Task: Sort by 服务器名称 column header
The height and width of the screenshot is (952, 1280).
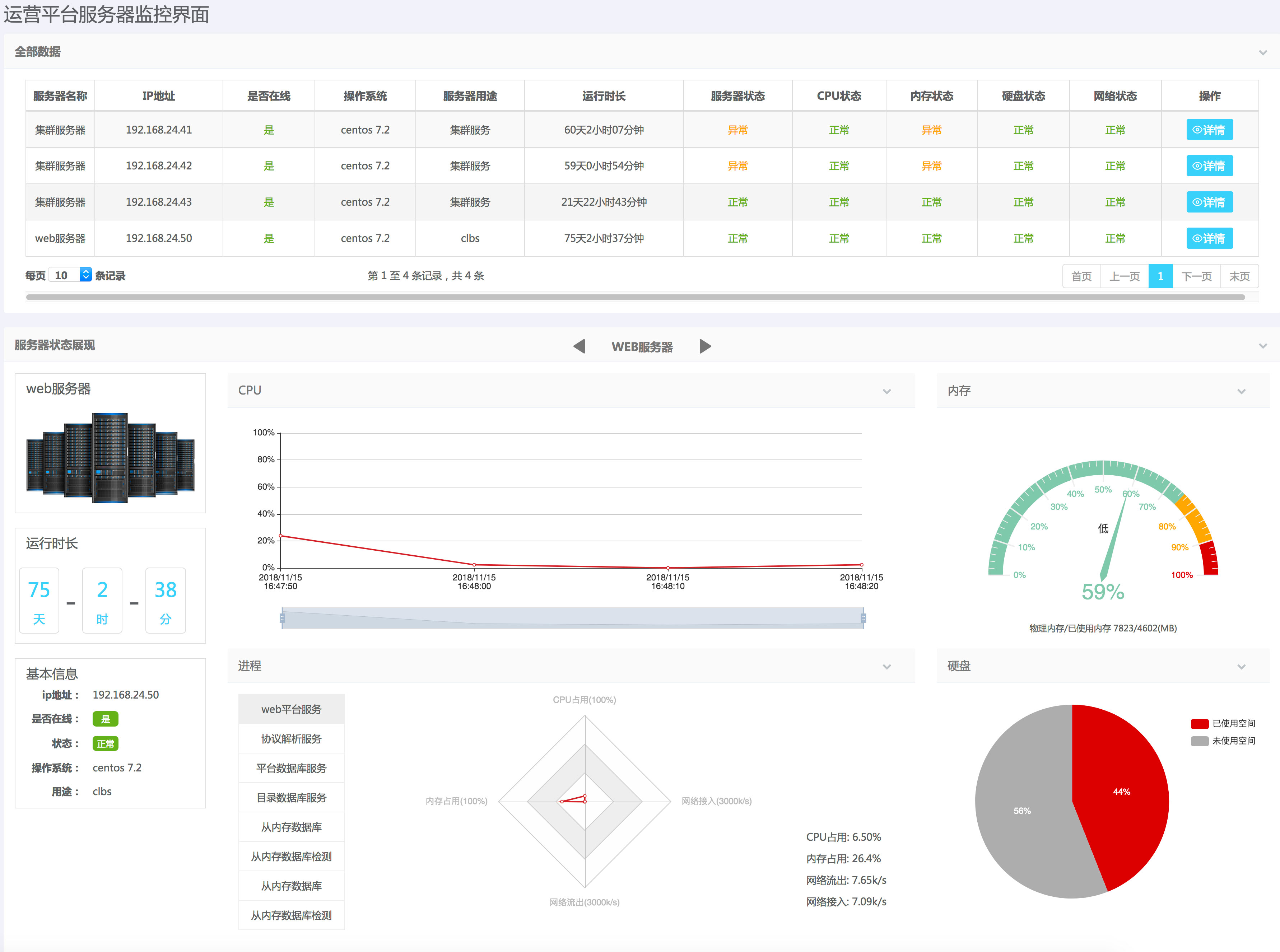Action: pyautogui.click(x=60, y=96)
